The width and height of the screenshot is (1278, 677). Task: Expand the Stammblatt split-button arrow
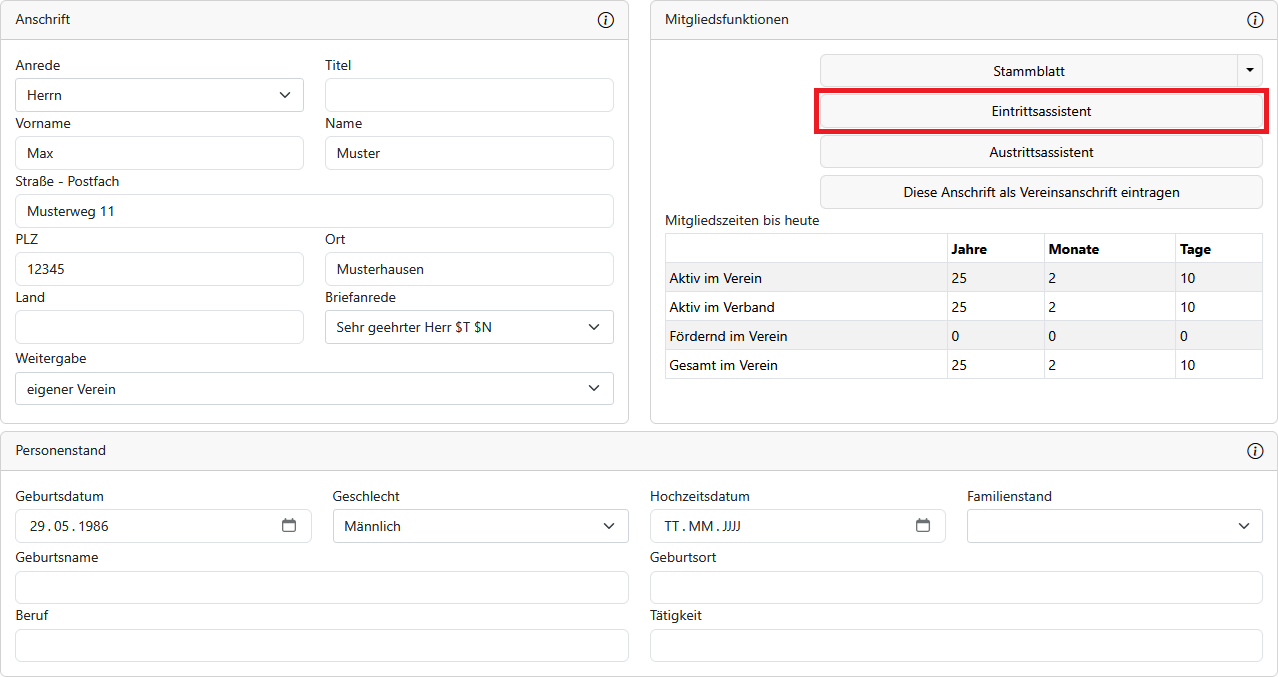tap(1250, 71)
